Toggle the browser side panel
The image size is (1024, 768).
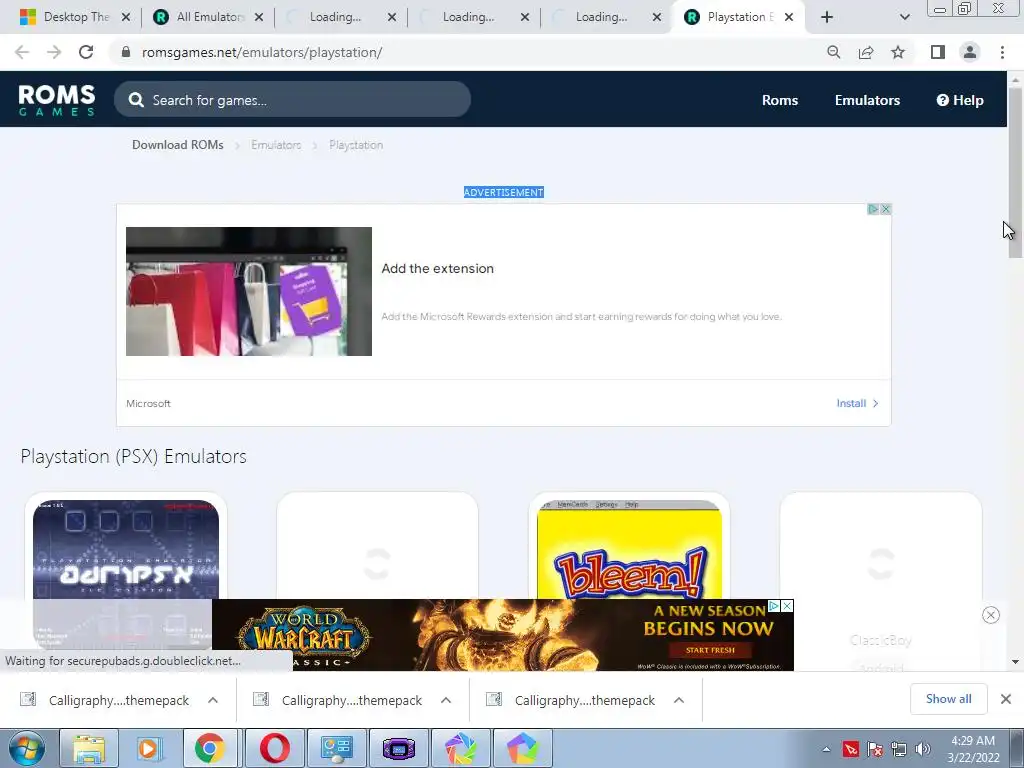point(938,52)
